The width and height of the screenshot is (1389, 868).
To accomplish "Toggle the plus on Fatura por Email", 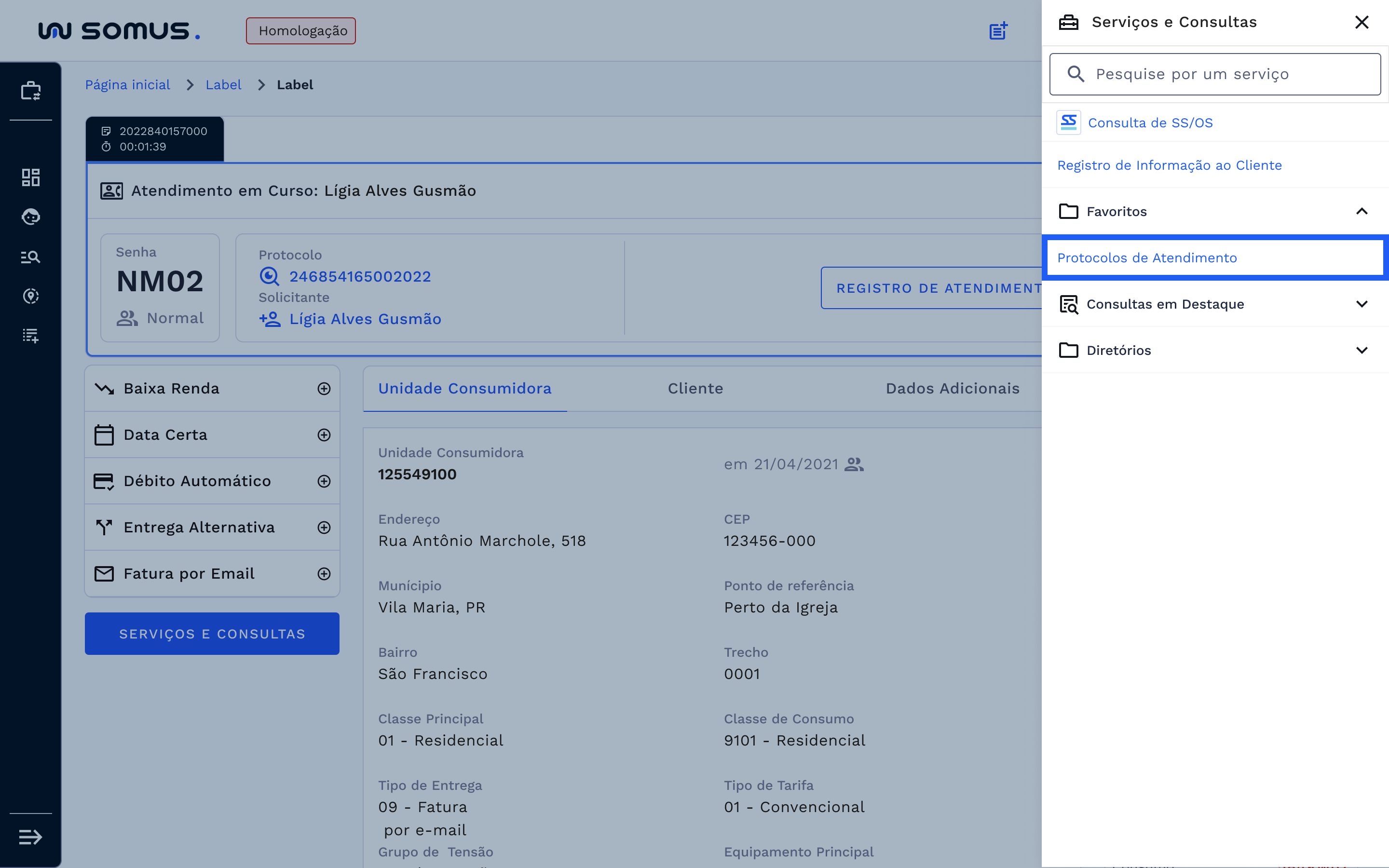I will [324, 573].
